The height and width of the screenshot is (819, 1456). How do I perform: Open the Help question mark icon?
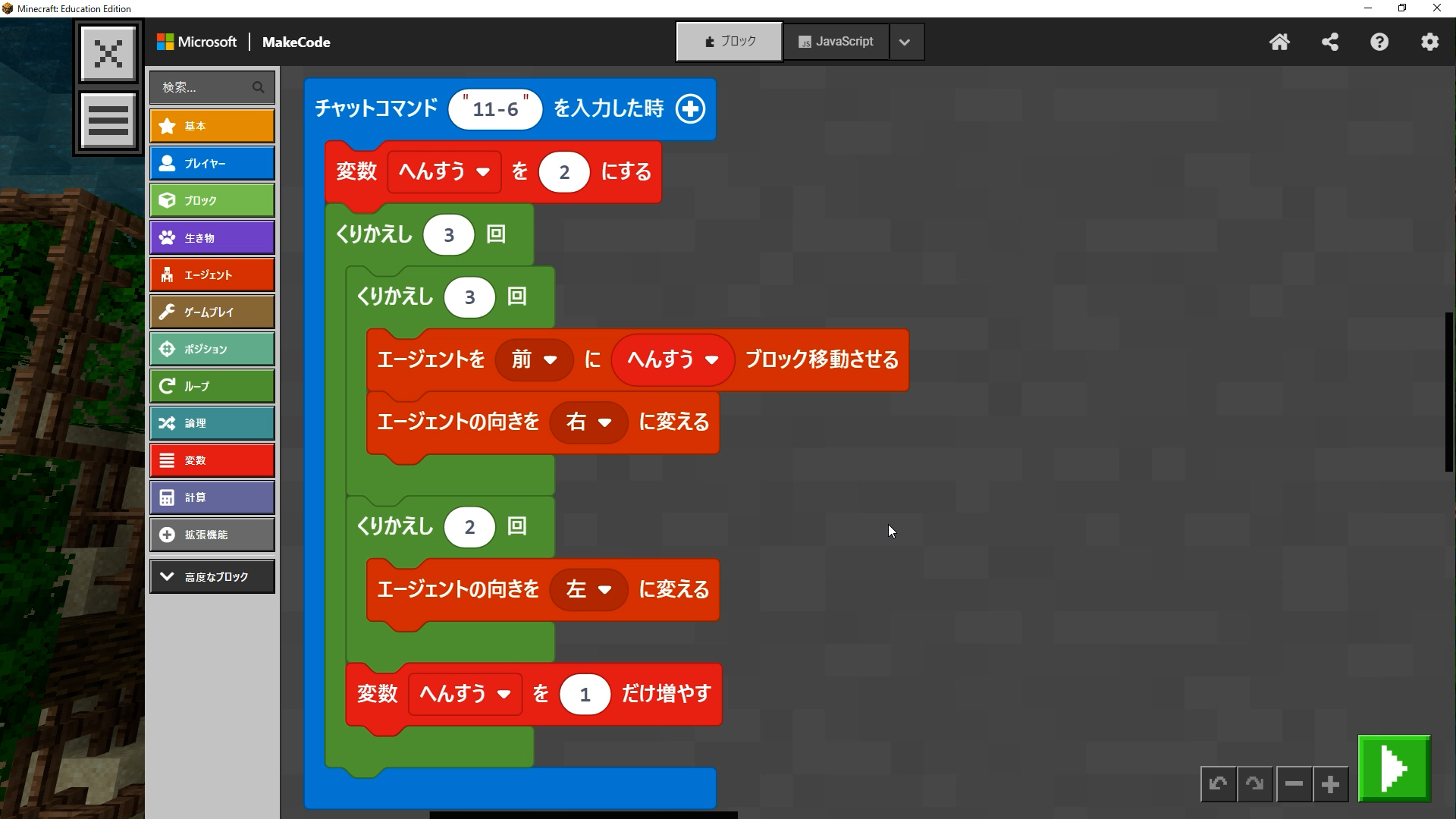[x=1379, y=42]
